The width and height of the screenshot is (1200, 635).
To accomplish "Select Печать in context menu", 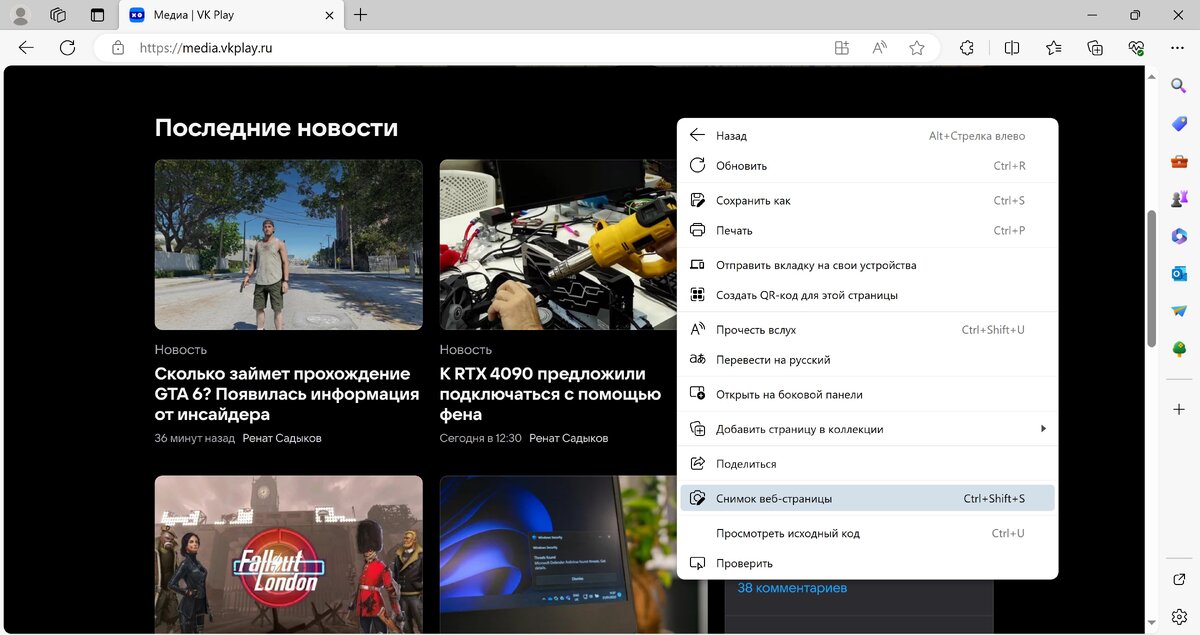I will click(x=867, y=231).
